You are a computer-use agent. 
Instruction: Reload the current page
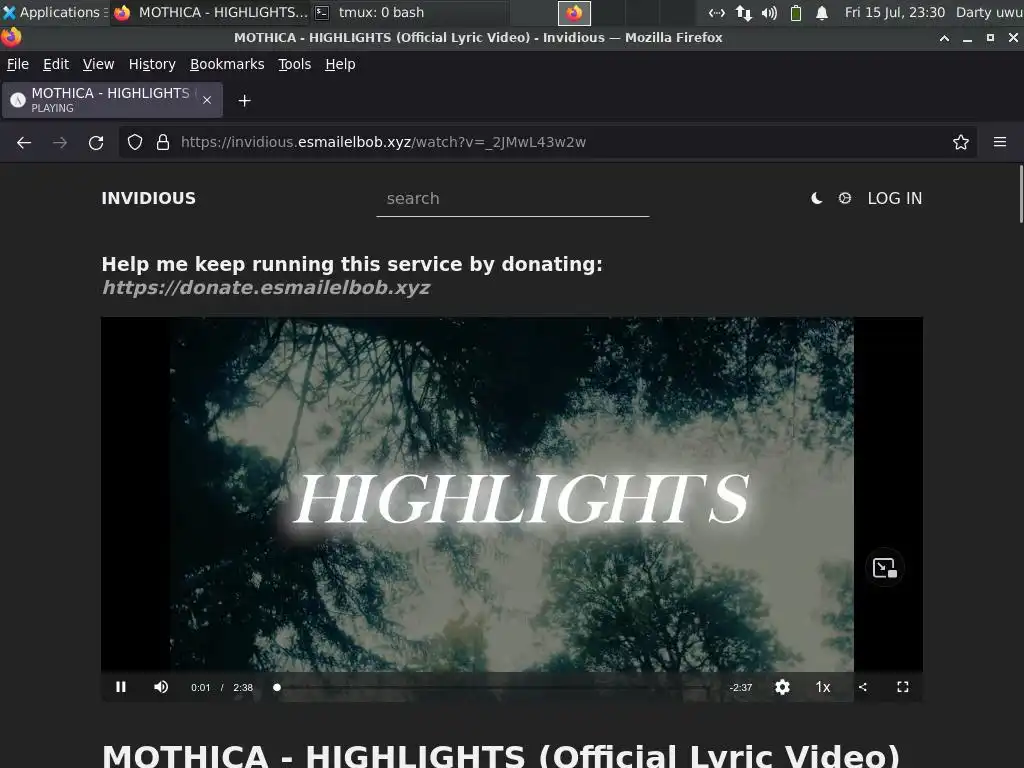point(96,142)
